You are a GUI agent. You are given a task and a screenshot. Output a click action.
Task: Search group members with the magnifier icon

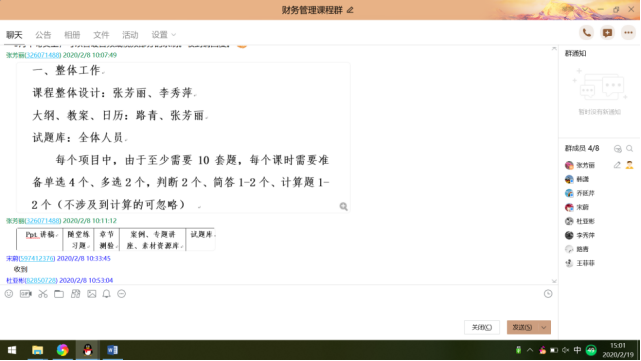[x=630, y=148]
